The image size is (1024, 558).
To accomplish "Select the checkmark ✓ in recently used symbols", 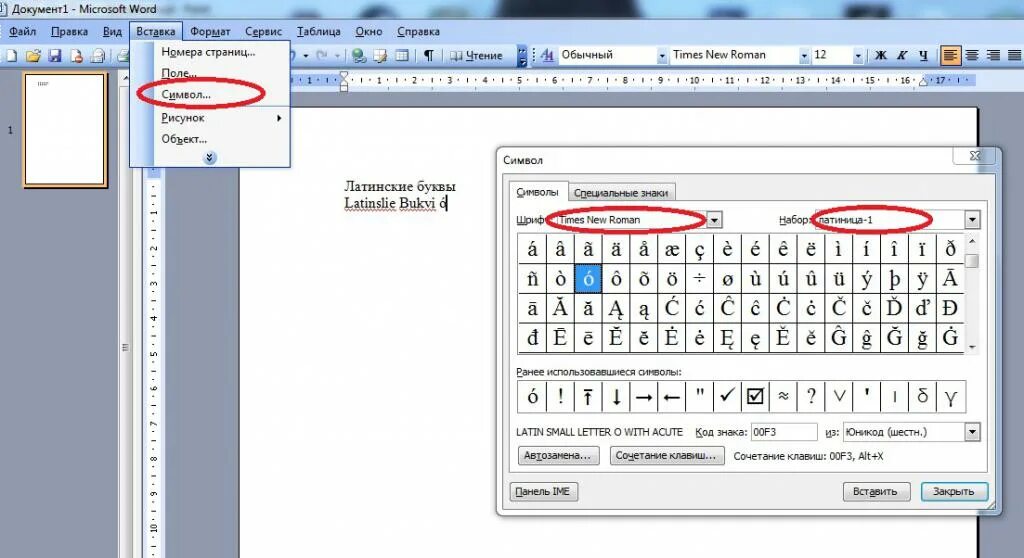I will pyautogui.click(x=727, y=396).
